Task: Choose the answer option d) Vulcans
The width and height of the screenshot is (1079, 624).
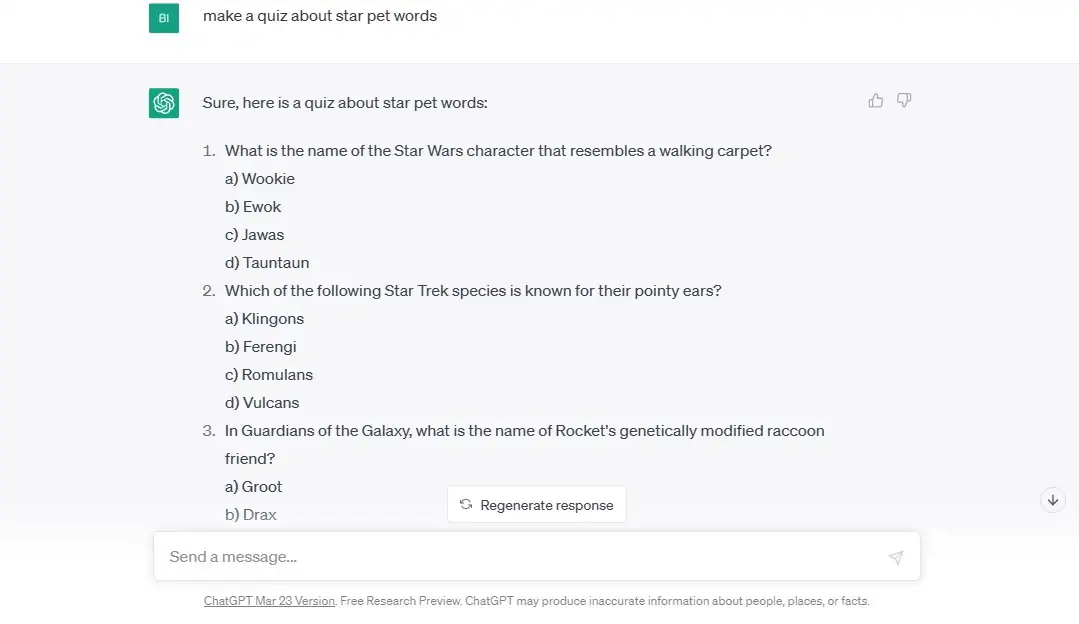Action: [262, 403]
